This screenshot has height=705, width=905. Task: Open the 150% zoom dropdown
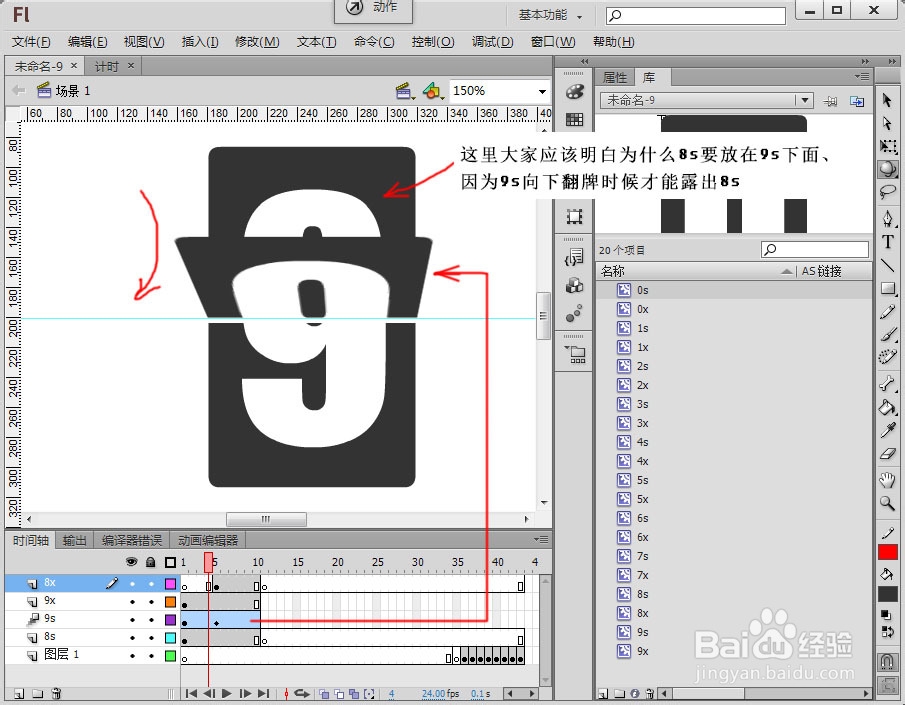pyautogui.click(x=542, y=91)
